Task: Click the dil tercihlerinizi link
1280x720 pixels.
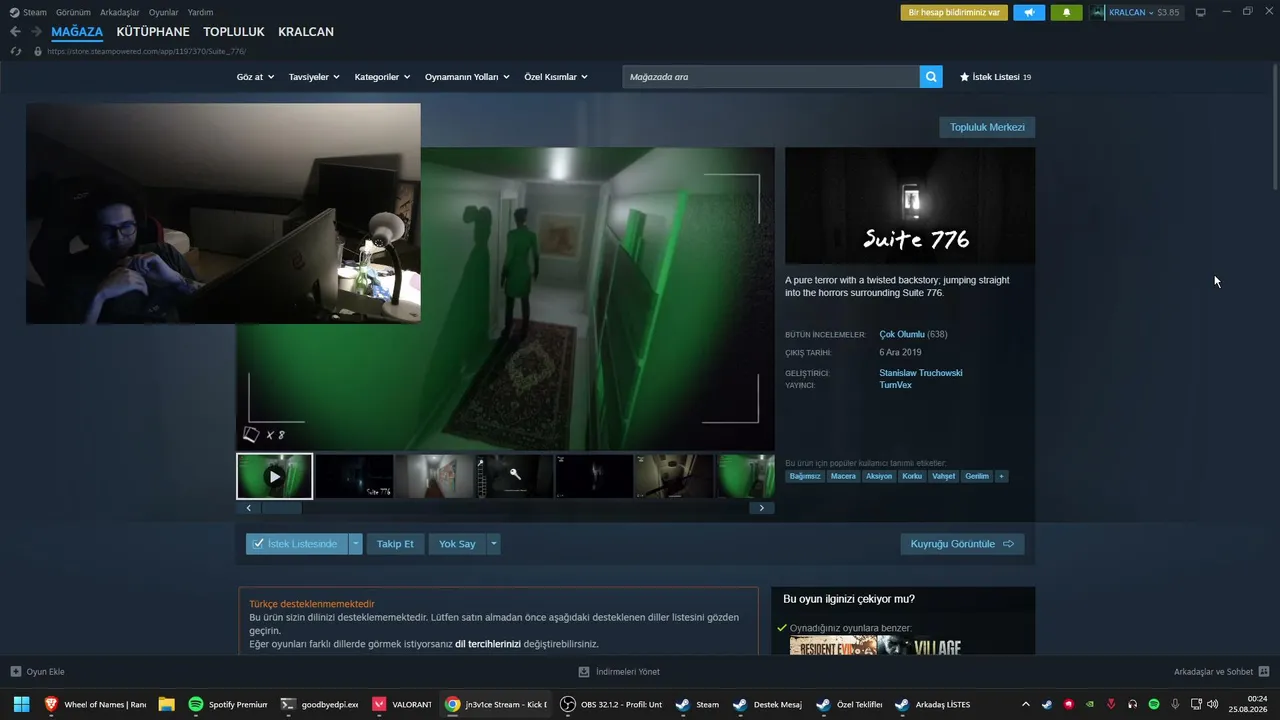Action: (488, 644)
